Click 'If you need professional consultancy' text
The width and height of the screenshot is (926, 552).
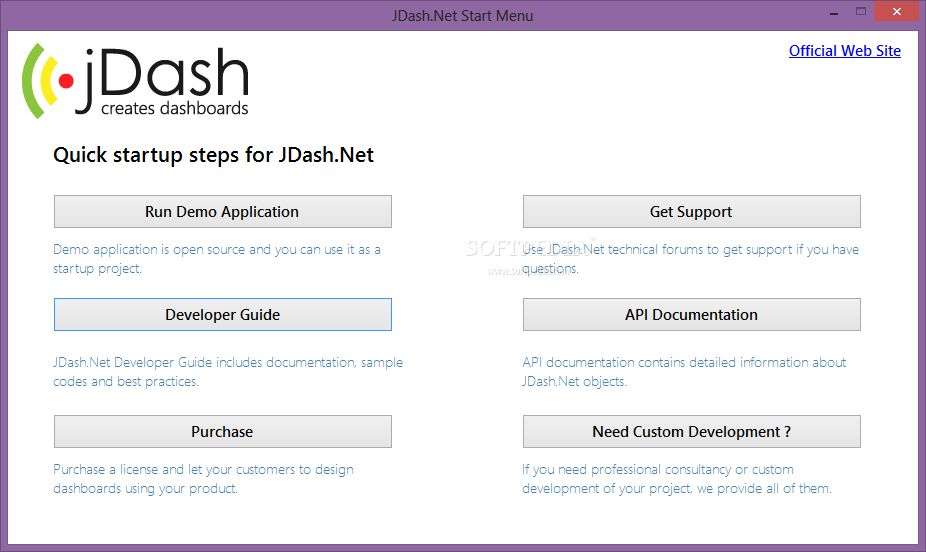[x=677, y=479]
